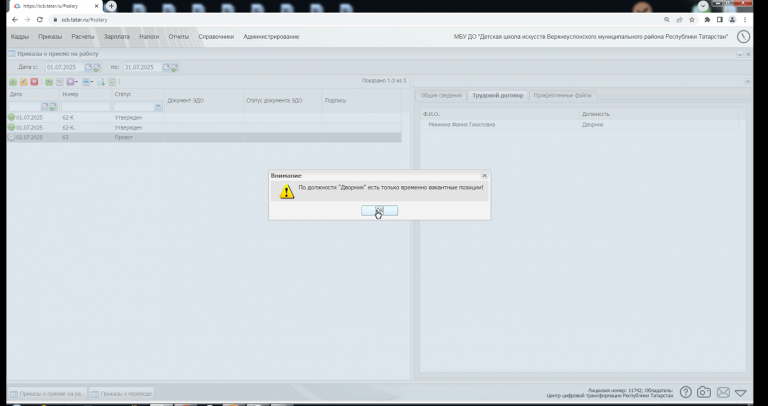This screenshot has width=768, height=406.
Task: Select order row number 62-К, (with comma)
Action: pyautogui.click(x=204, y=127)
